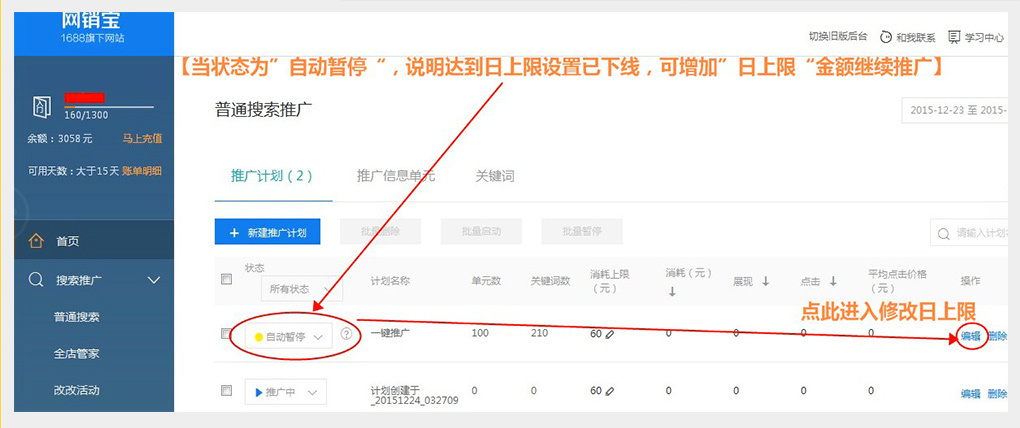
Task: Check the box for the 一键推广 plan row
Action: (x=226, y=334)
